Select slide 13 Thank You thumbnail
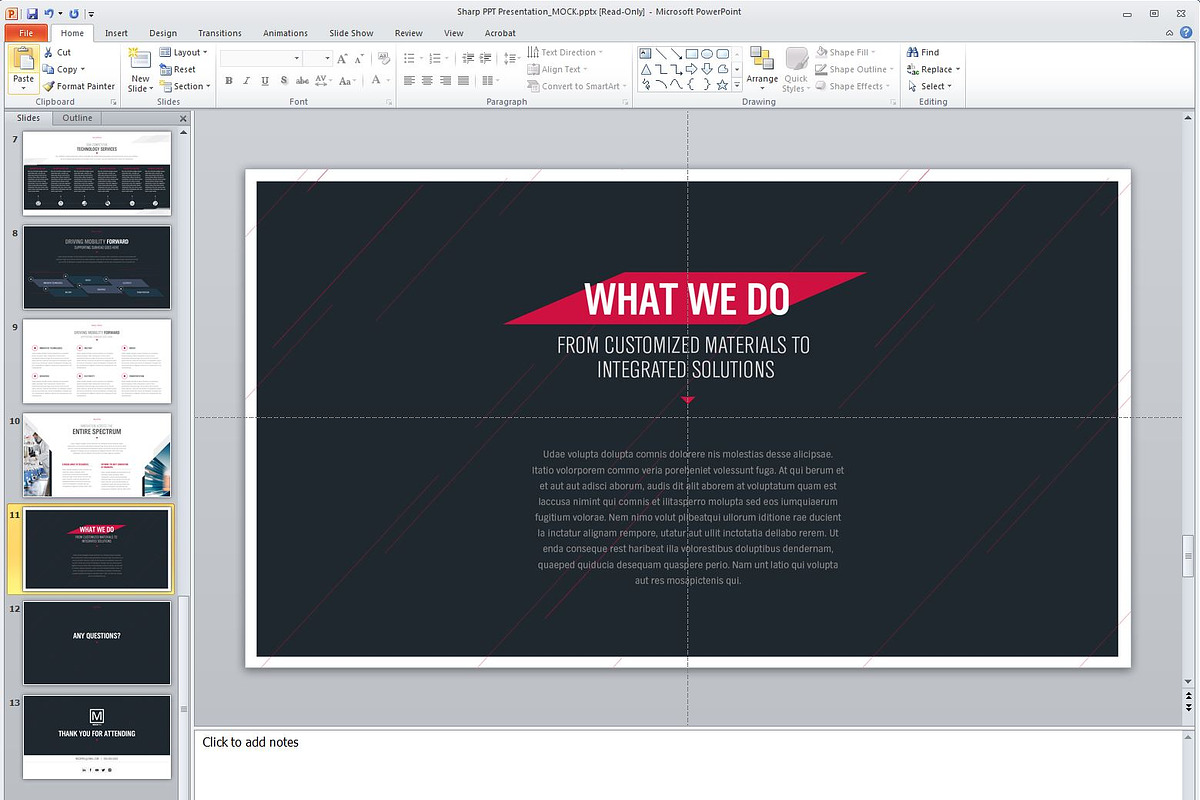The width and height of the screenshot is (1200, 800). 97,737
